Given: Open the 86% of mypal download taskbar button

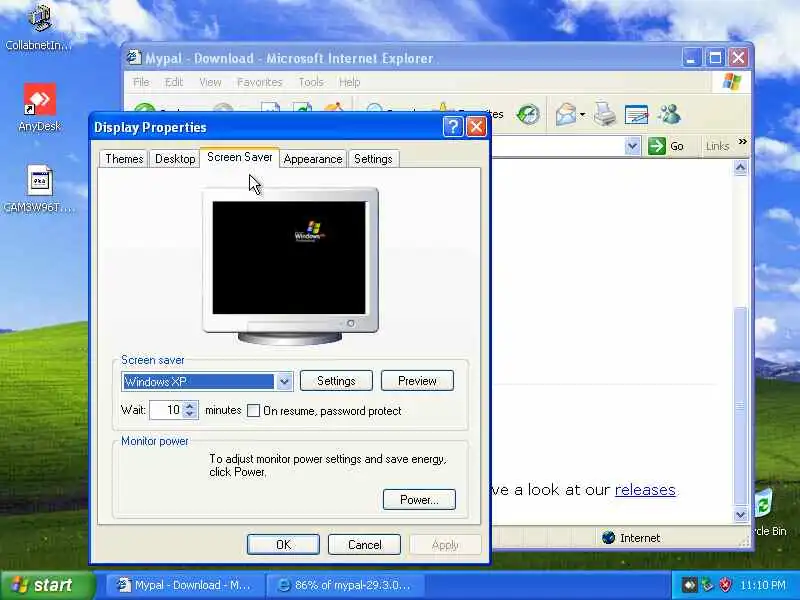Looking at the screenshot, I should pyautogui.click(x=345, y=585).
